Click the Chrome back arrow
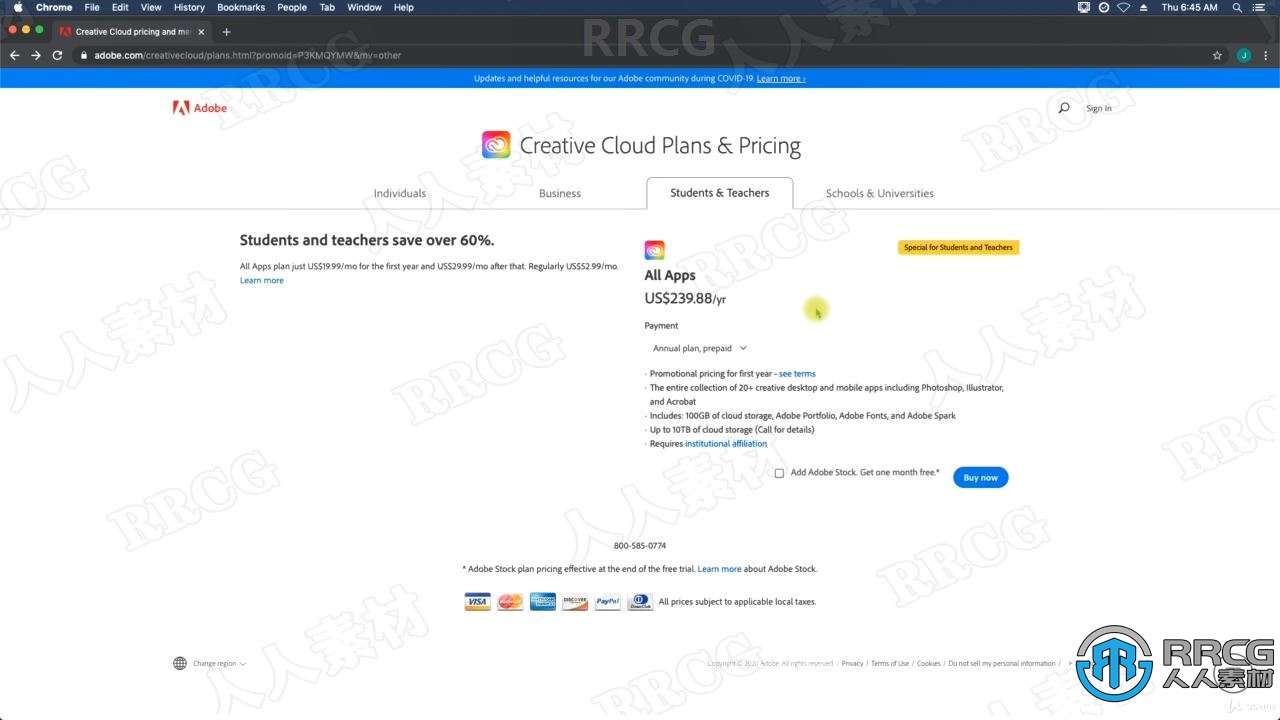The width and height of the screenshot is (1280, 720). tap(14, 55)
